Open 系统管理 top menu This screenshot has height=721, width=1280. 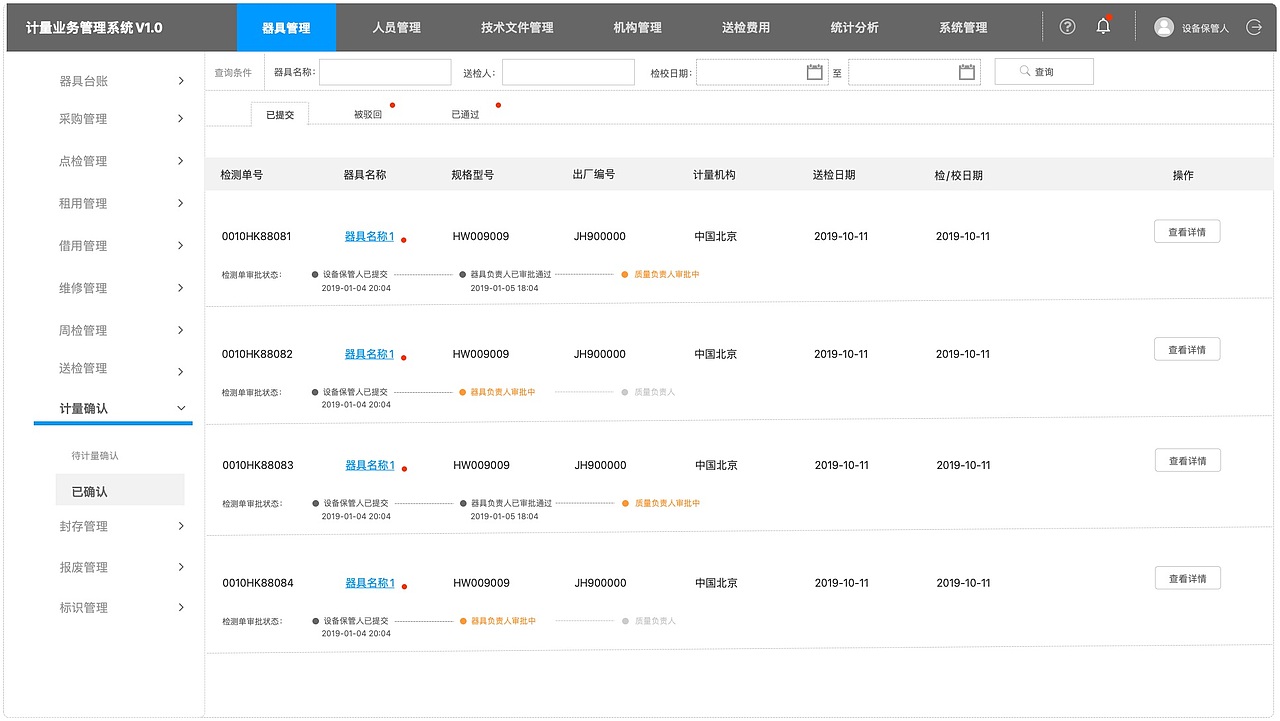(x=963, y=28)
